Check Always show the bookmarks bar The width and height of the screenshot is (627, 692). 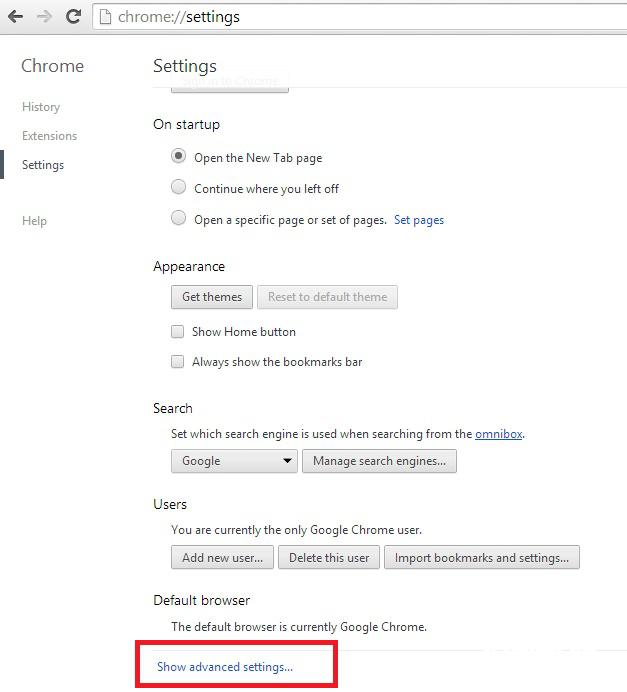178,362
